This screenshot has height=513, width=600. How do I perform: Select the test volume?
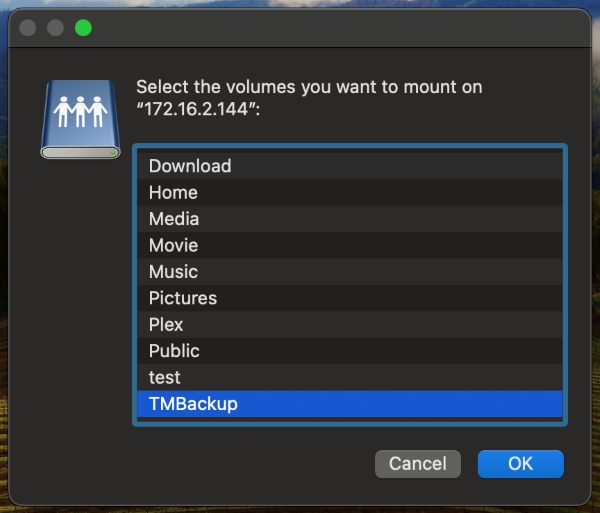350,377
